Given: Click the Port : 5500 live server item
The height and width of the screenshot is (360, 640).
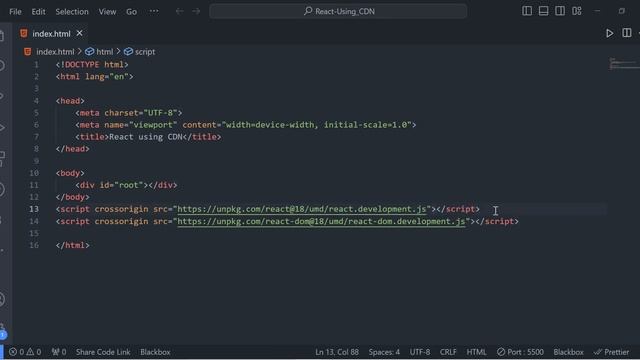Looking at the screenshot, I should 520,352.
